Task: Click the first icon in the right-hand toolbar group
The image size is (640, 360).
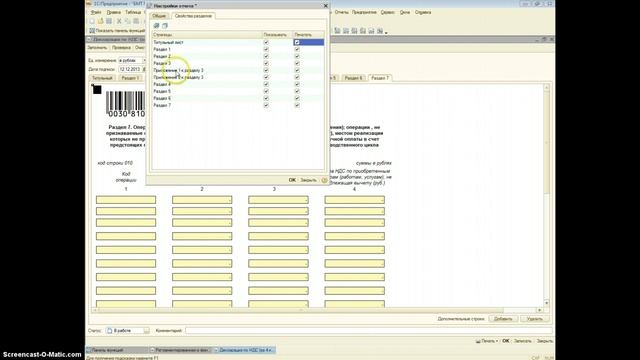Action: 337,31
